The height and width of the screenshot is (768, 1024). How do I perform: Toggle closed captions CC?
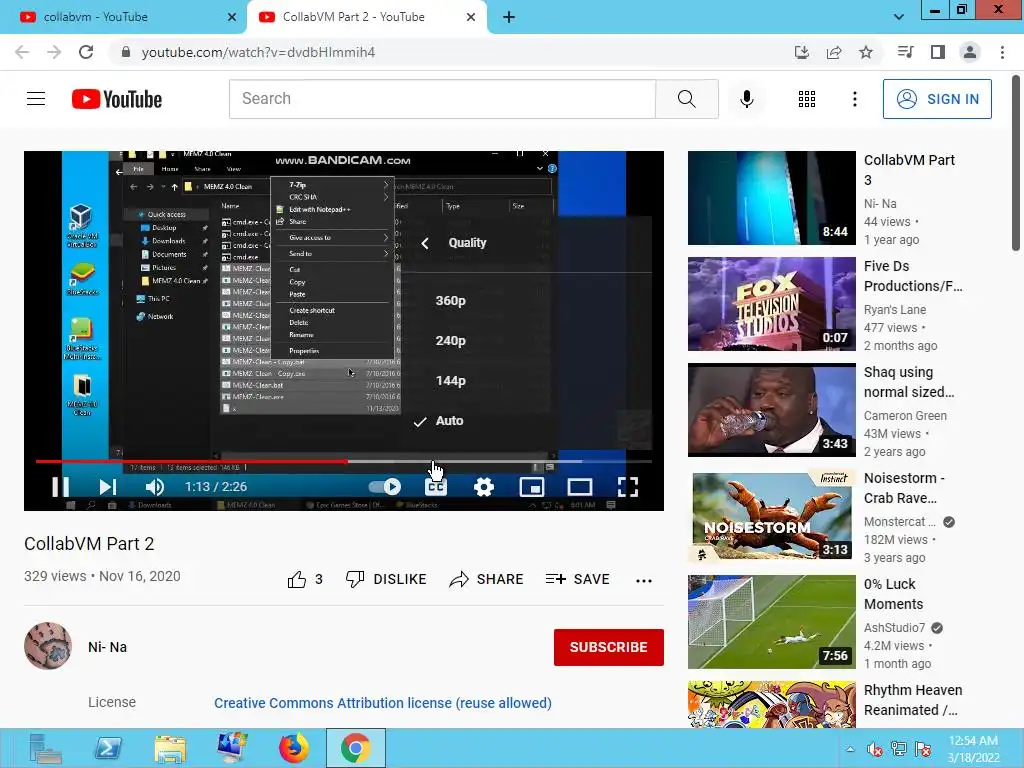click(436, 487)
